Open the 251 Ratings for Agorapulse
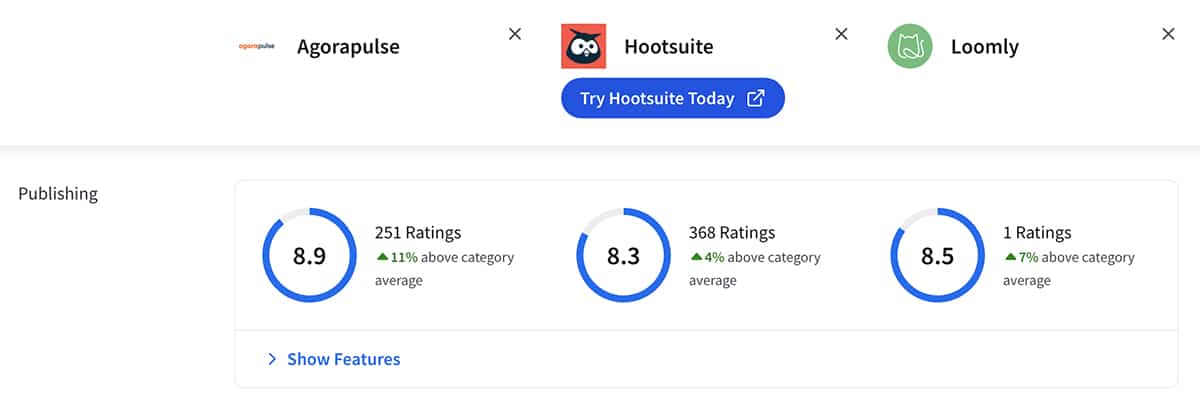 [418, 233]
